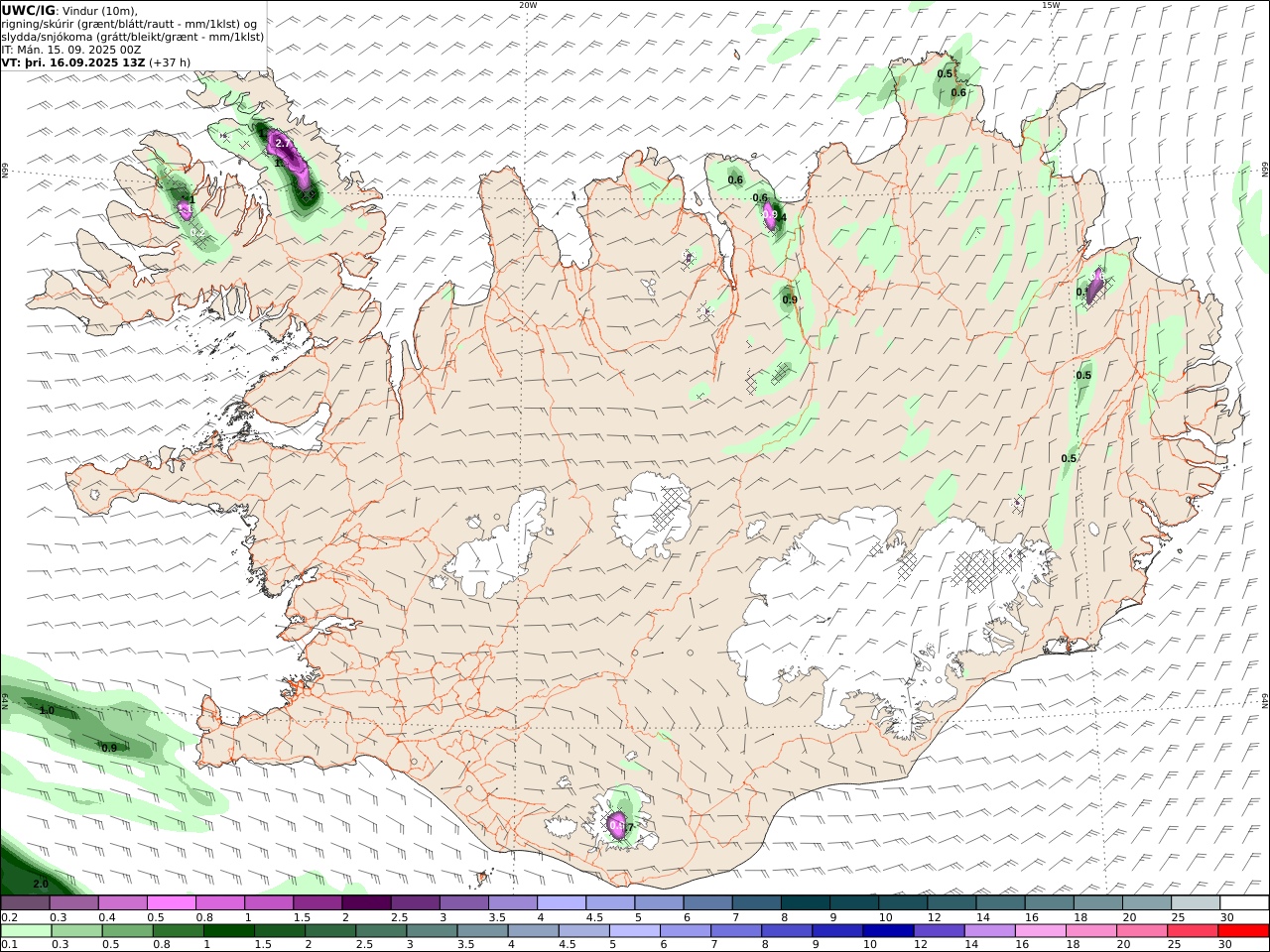1270x952 pixels.
Task: Click the light pink swatch labeled 16 in bottom legend row
Action: tap(1039, 931)
